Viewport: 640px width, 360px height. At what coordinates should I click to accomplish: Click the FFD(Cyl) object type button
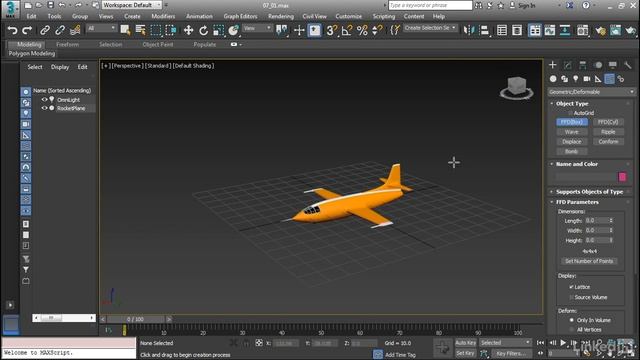[x=608, y=122]
